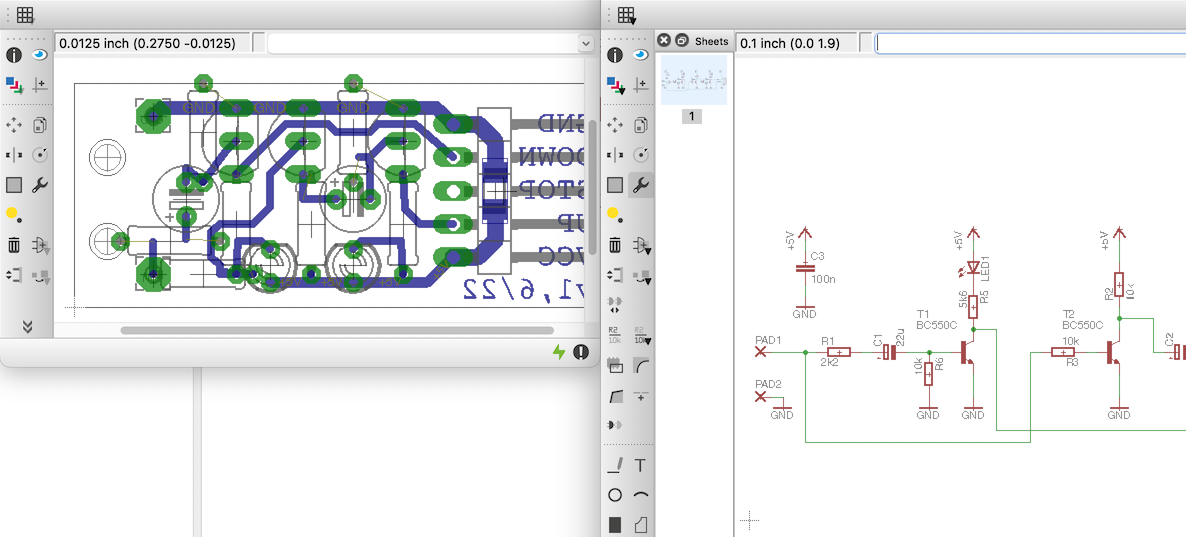Toggle the Show eye icon in board editor

click(40, 55)
